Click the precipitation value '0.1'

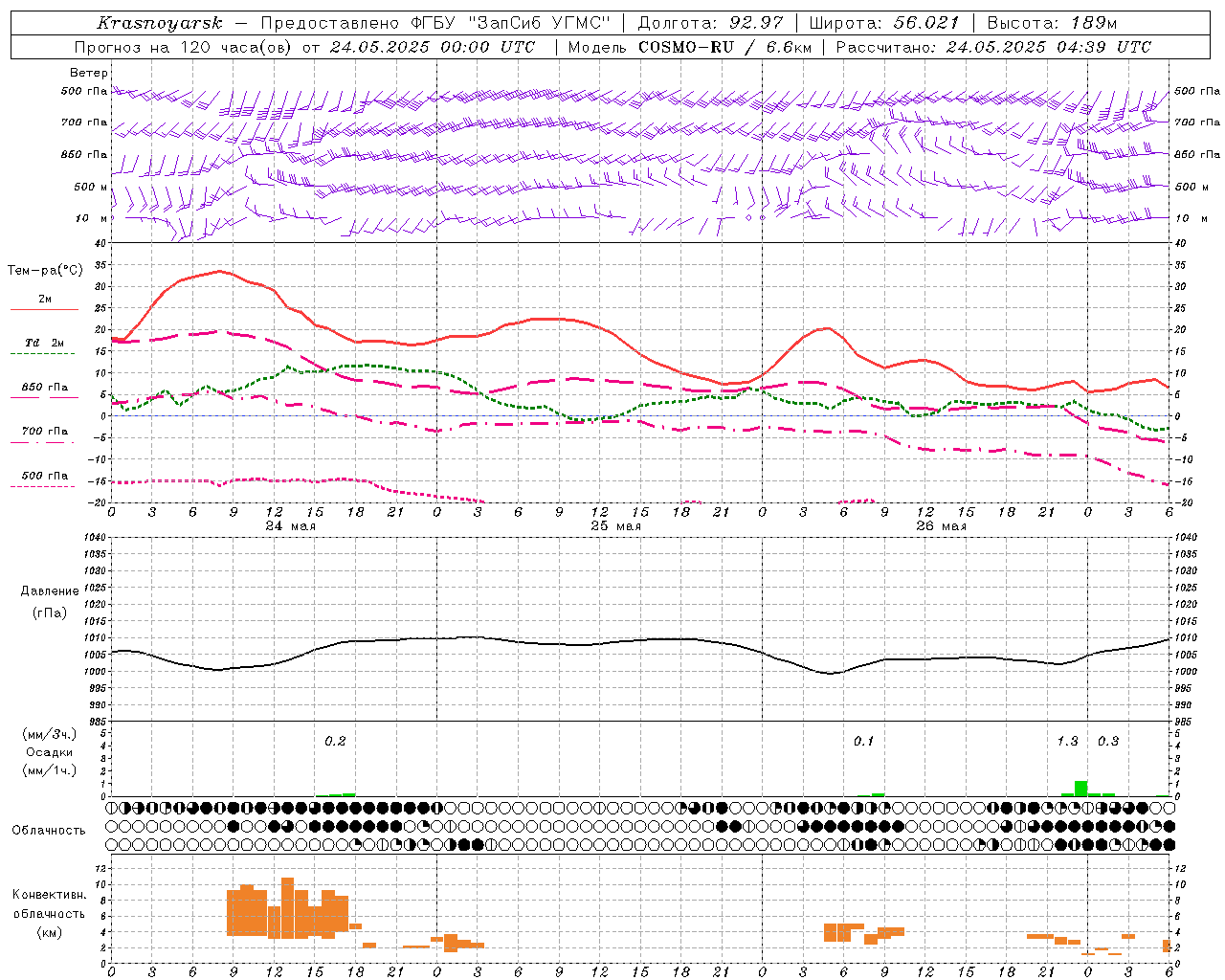863,741
